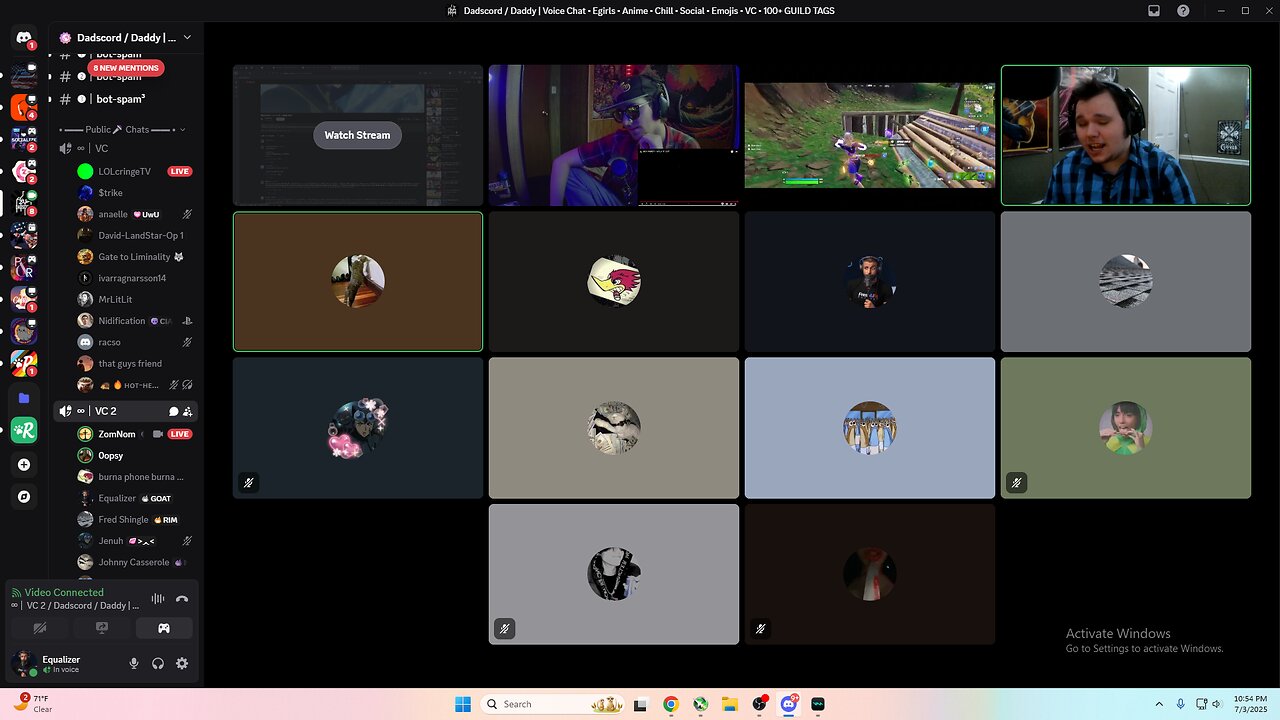
Task: Click user Gate to Liminality
Action: tap(135, 256)
